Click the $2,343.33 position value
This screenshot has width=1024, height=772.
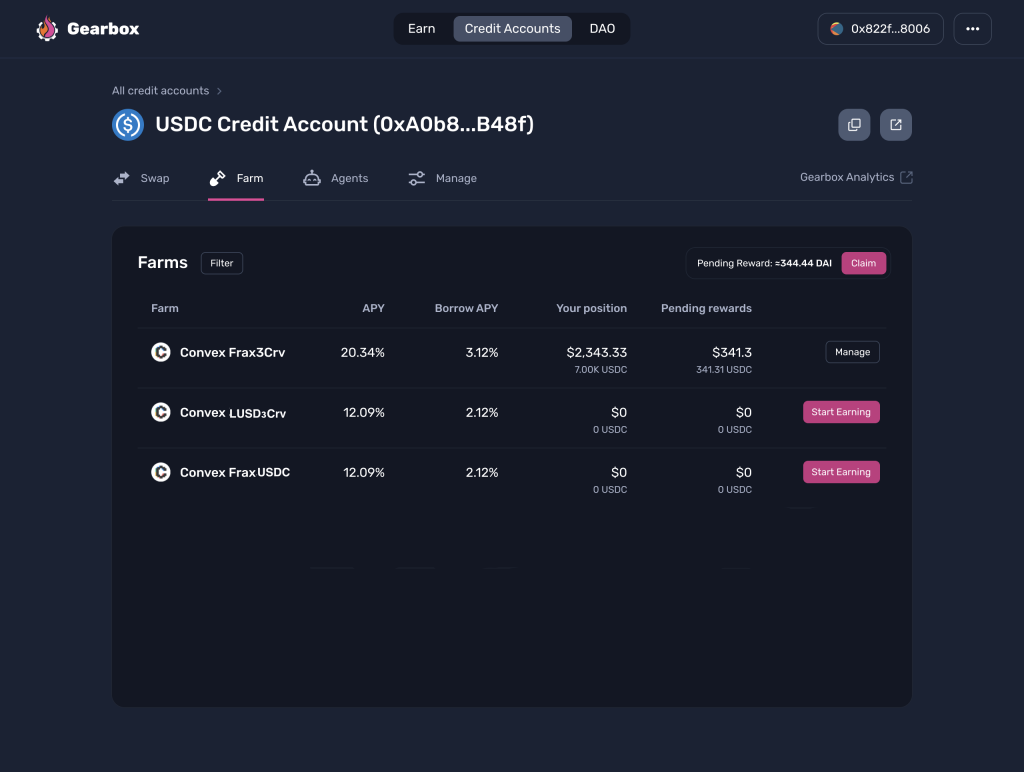597,353
